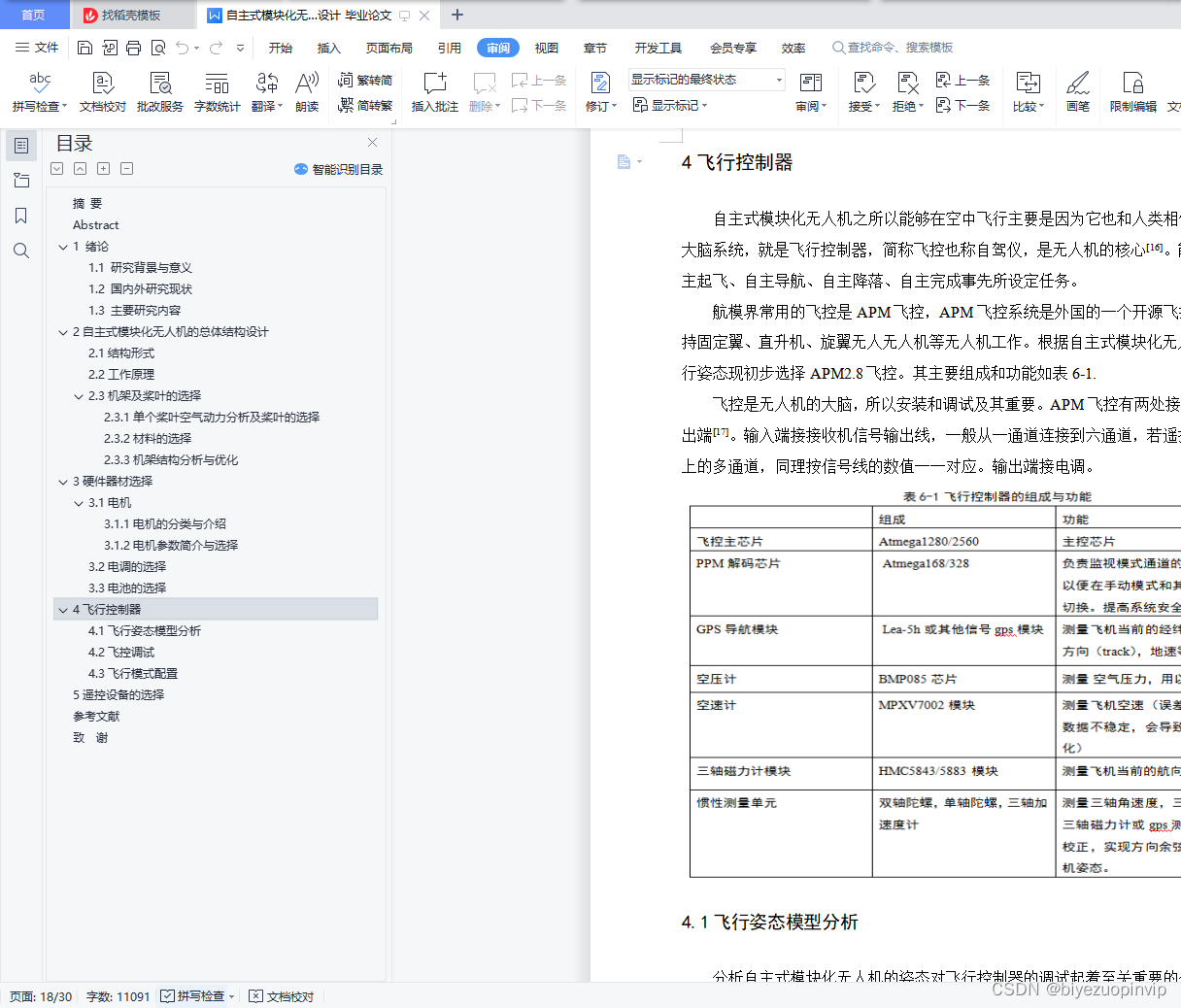Switch to the 章节 ribbon tab
Screen dimensions: 1181x1008
[x=595, y=48]
